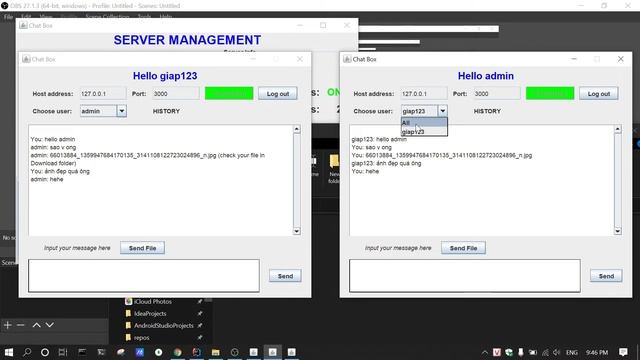Add a scene with OBS plus icon

(x=8, y=325)
